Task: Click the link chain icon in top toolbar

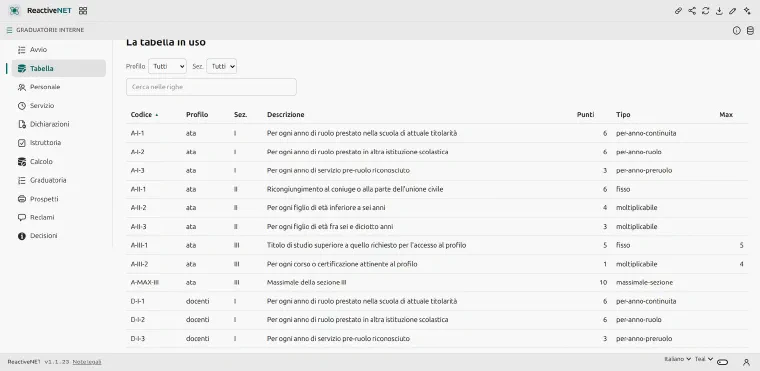Action: [x=679, y=11]
